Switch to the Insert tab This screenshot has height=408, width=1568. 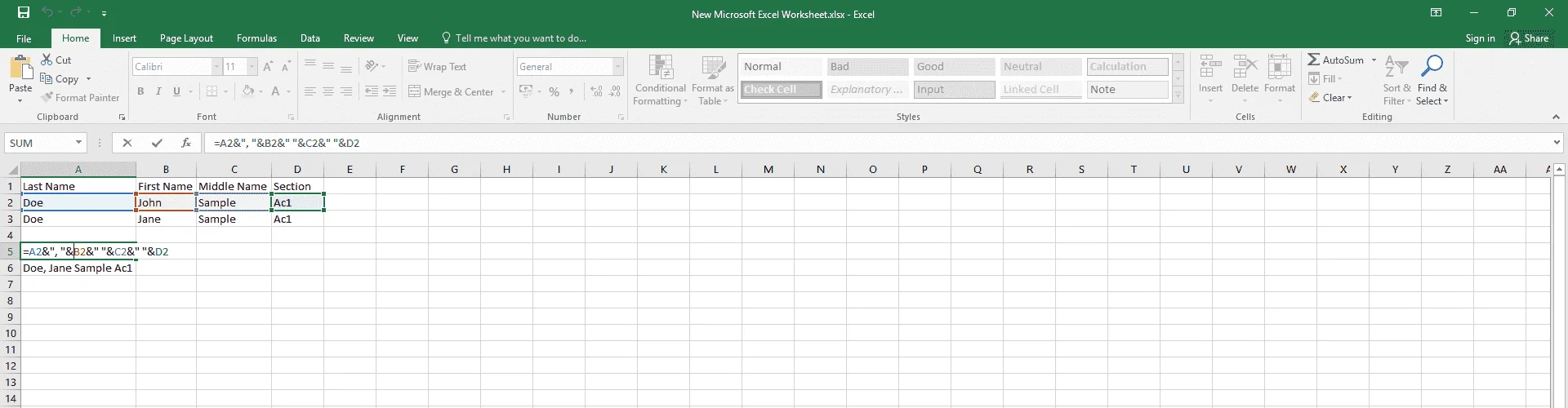pos(124,38)
